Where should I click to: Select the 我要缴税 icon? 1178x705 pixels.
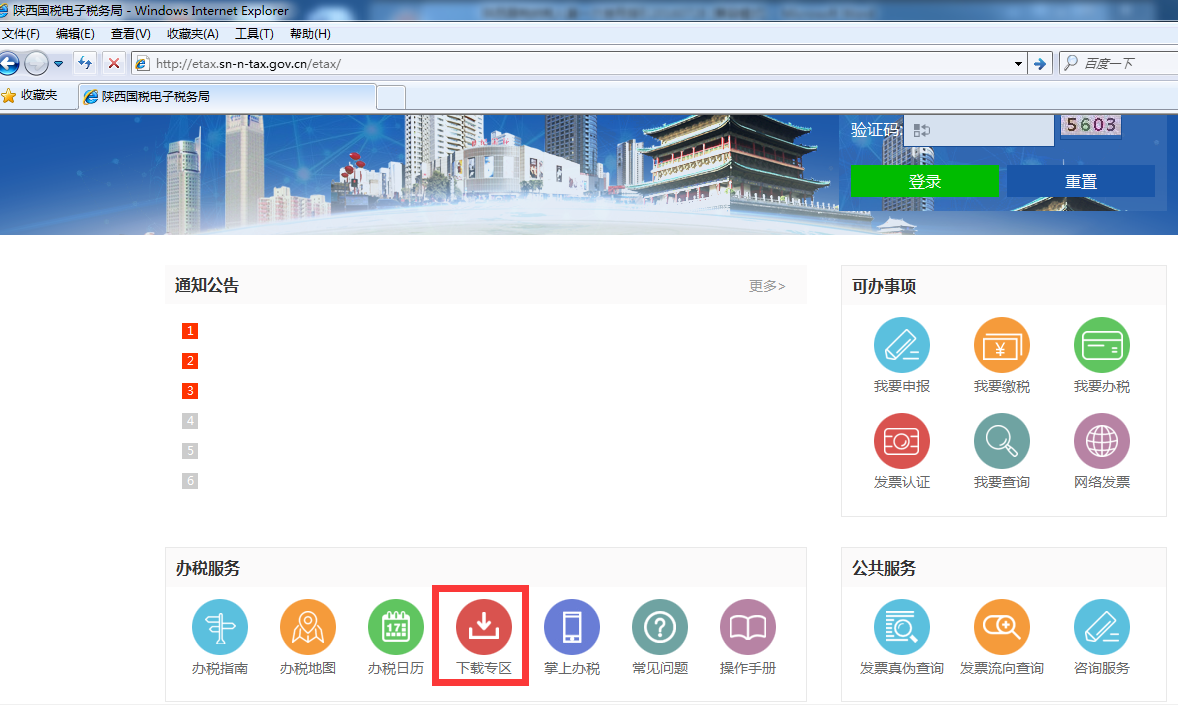click(x=1001, y=344)
